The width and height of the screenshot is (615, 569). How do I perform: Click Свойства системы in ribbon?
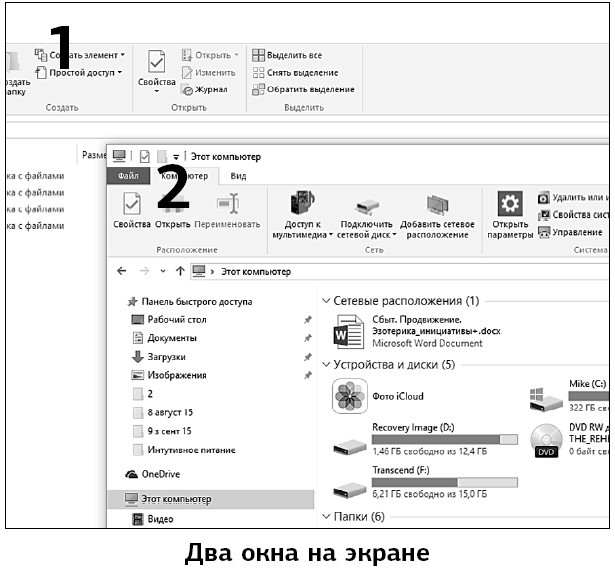tap(574, 215)
